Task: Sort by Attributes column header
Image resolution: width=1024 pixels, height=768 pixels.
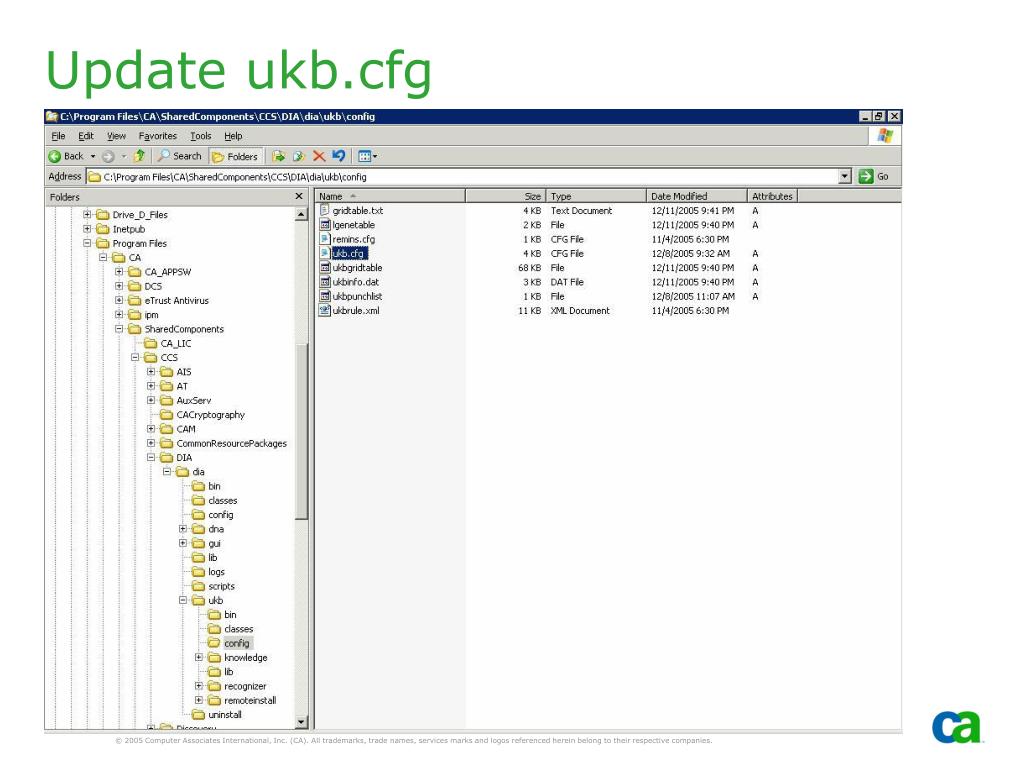Action: pos(772,196)
